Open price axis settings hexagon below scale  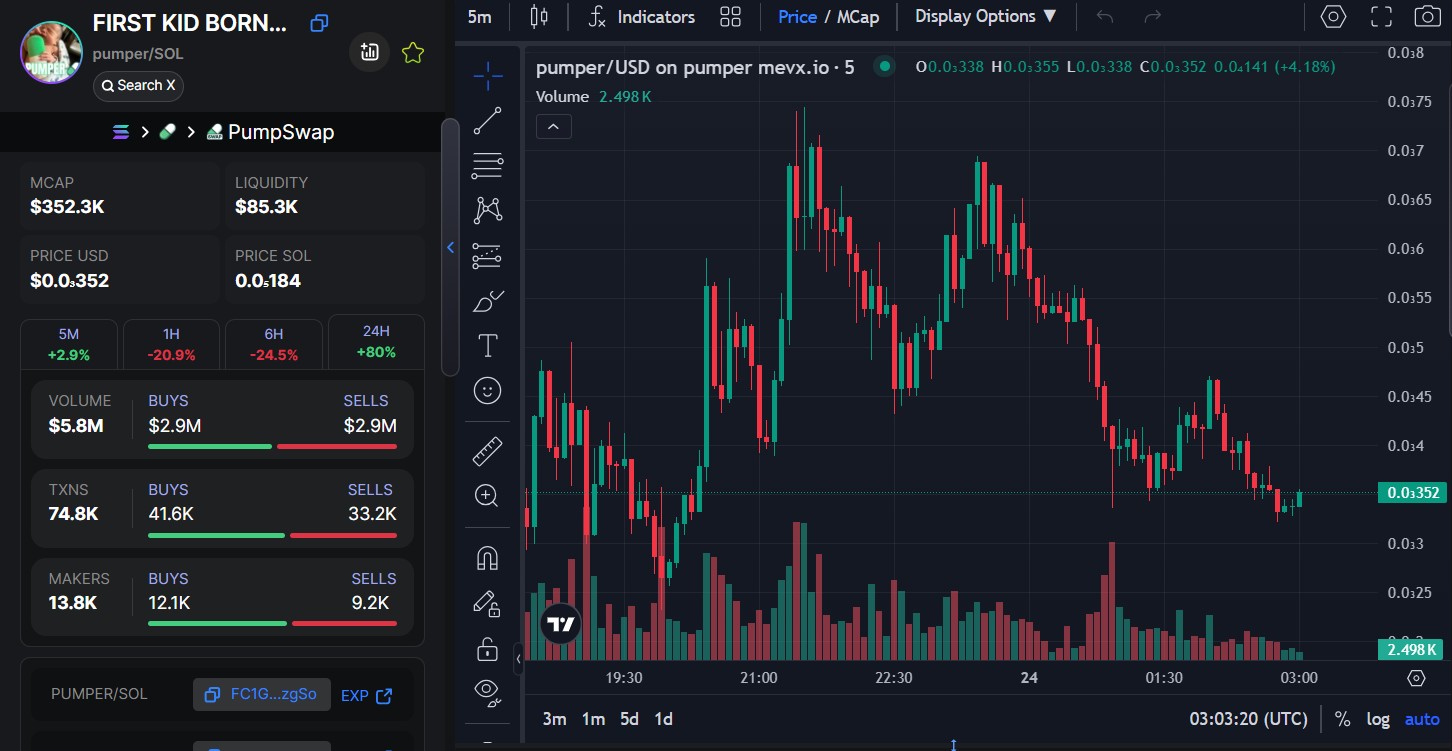tap(1416, 678)
